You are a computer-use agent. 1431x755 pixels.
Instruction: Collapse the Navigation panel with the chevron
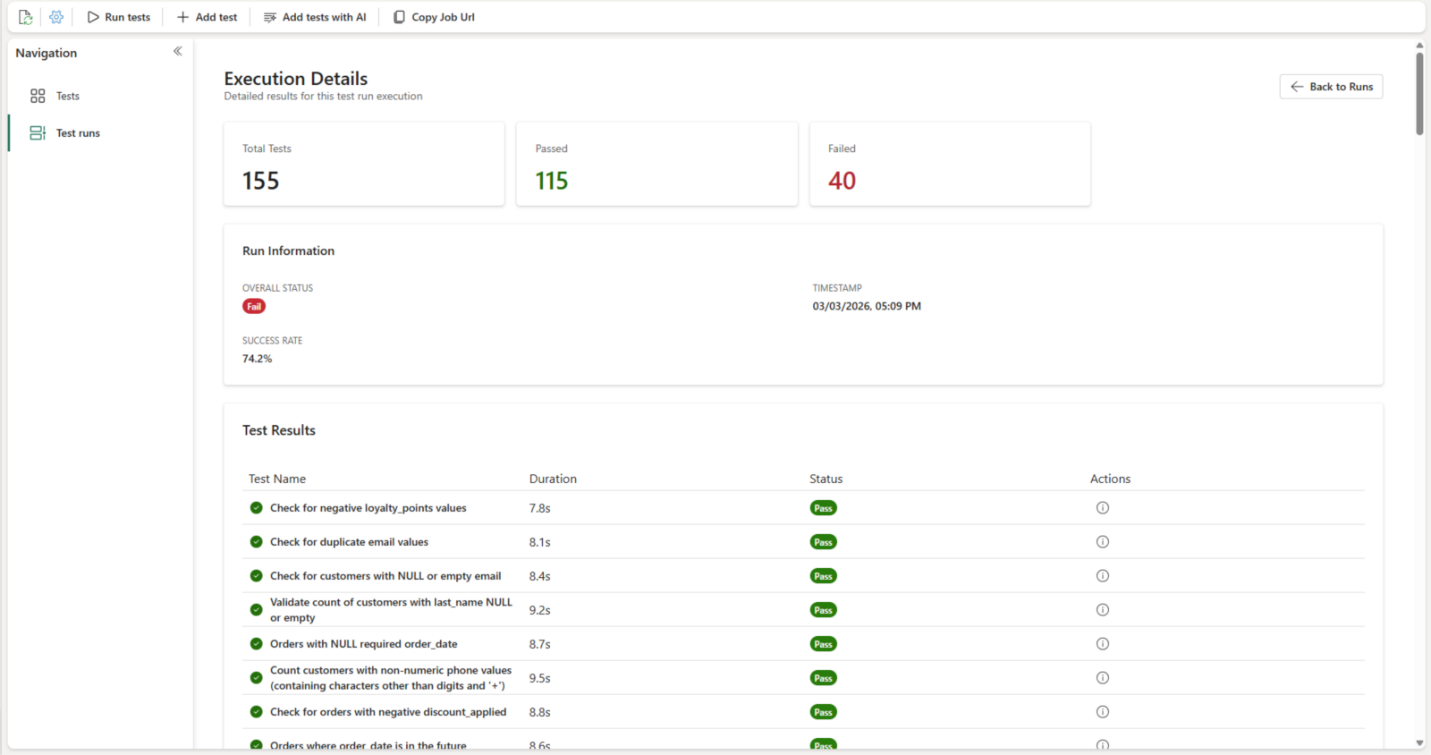point(177,51)
